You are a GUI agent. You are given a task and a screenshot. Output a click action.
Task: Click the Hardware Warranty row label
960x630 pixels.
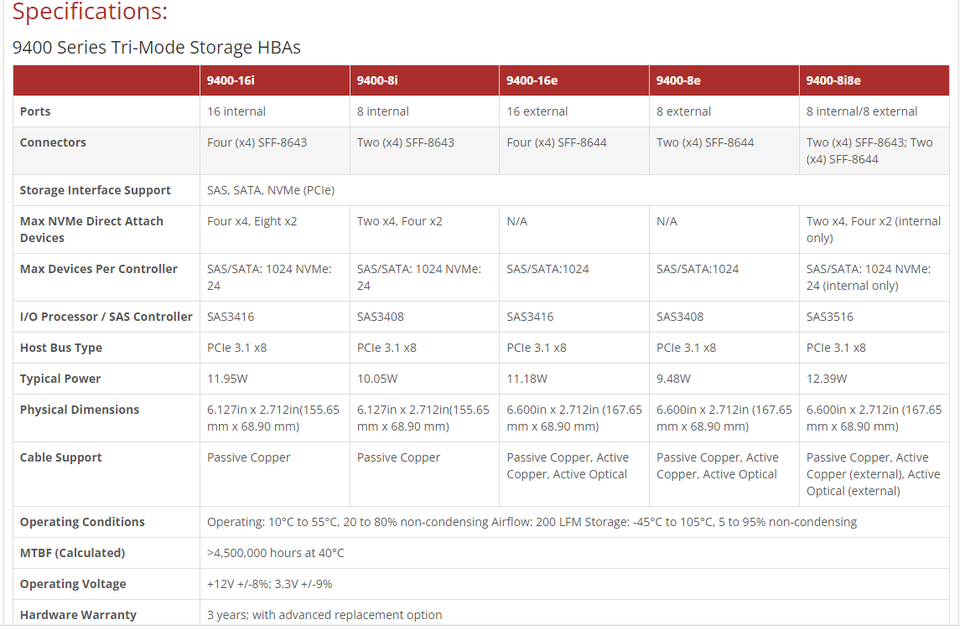78,615
